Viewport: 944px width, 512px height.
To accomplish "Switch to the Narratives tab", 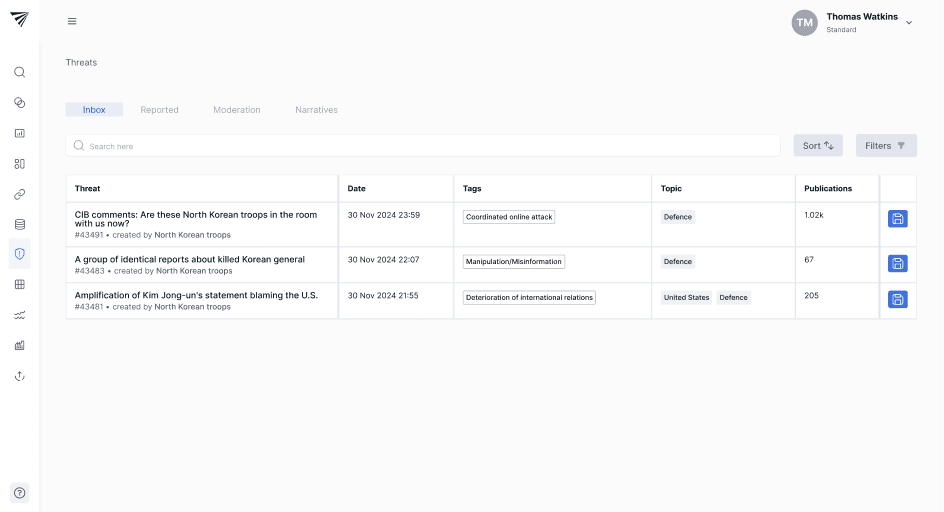I will coord(316,110).
